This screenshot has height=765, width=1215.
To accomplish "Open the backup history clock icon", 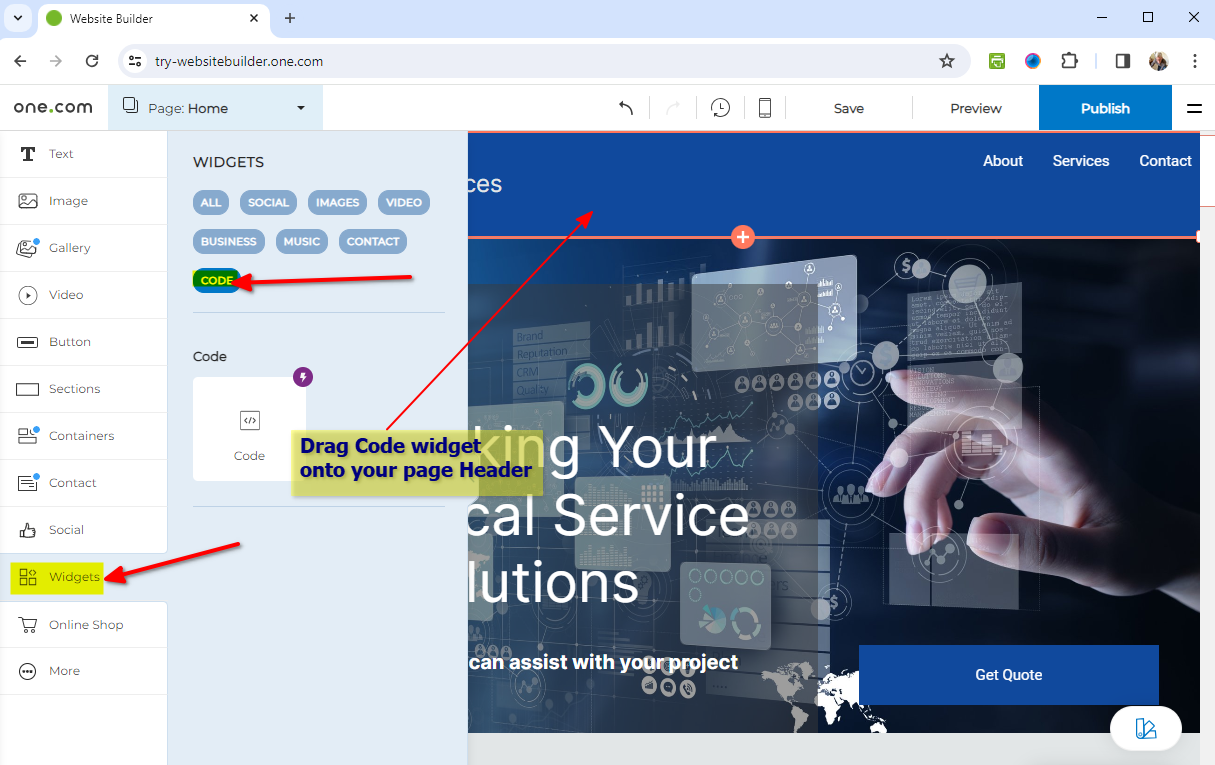I will tap(720, 108).
